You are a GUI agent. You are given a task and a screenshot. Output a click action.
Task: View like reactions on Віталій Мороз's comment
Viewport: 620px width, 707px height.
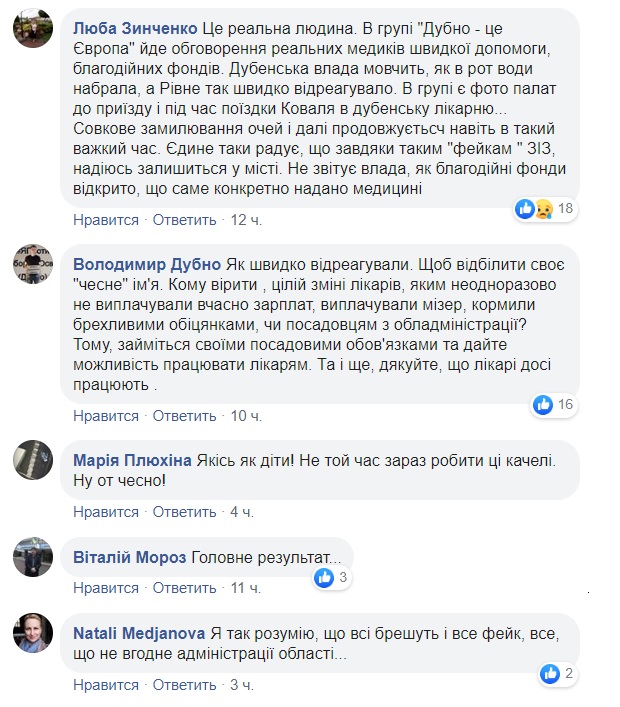[332, 577]
